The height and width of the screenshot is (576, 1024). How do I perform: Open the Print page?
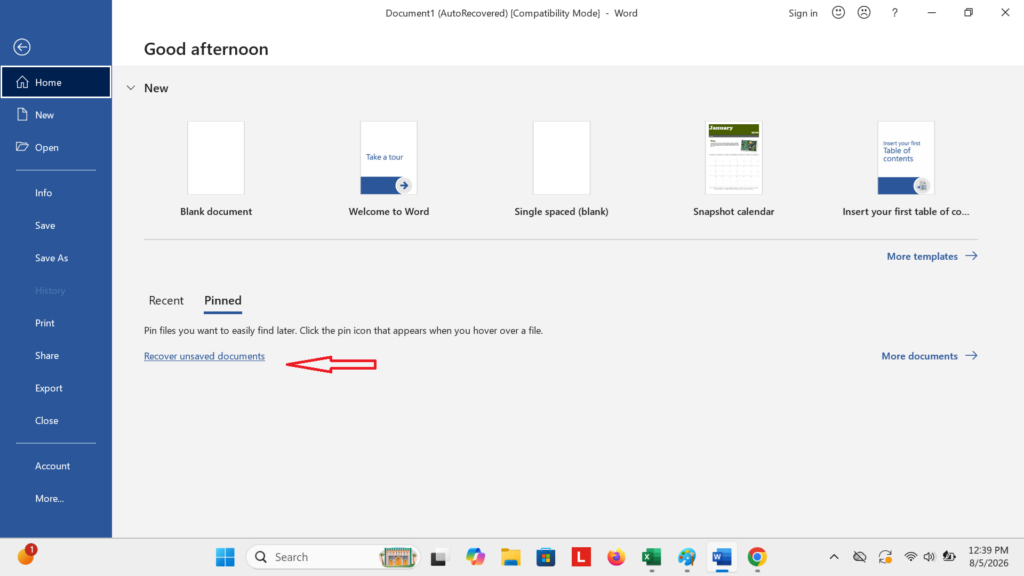pos(45,323)
